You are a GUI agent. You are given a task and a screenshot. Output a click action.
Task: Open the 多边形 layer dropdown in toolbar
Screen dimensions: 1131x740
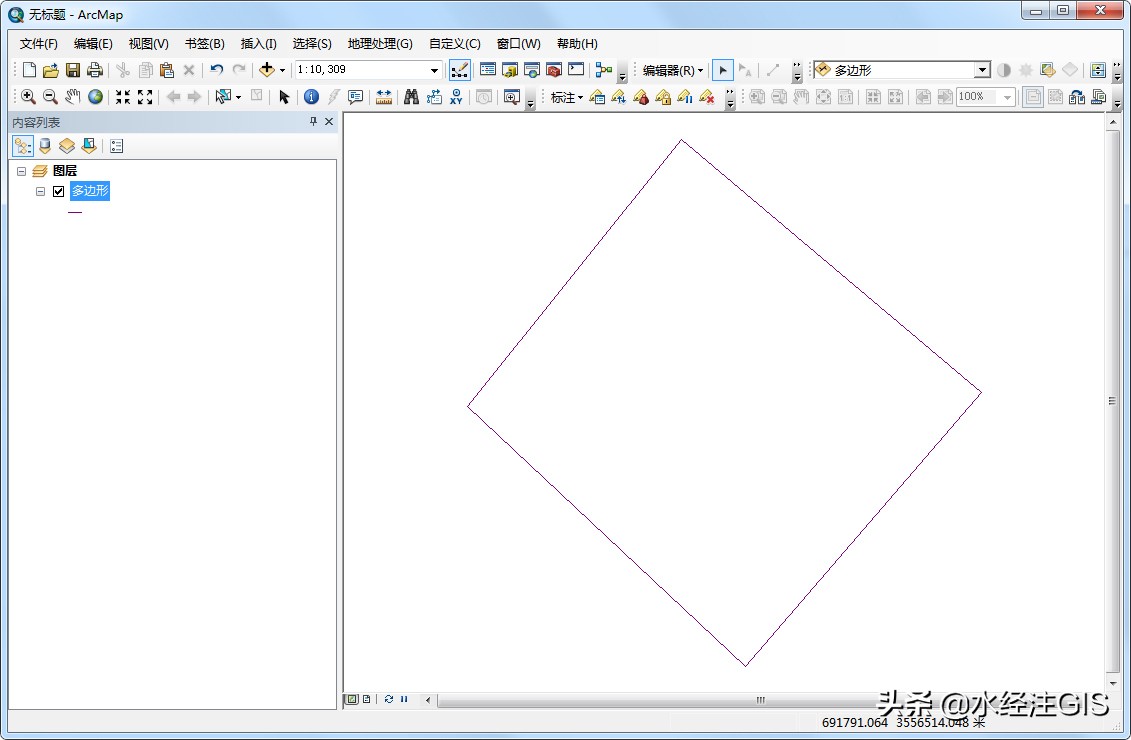pyautogui.click(x=982, y=70)
